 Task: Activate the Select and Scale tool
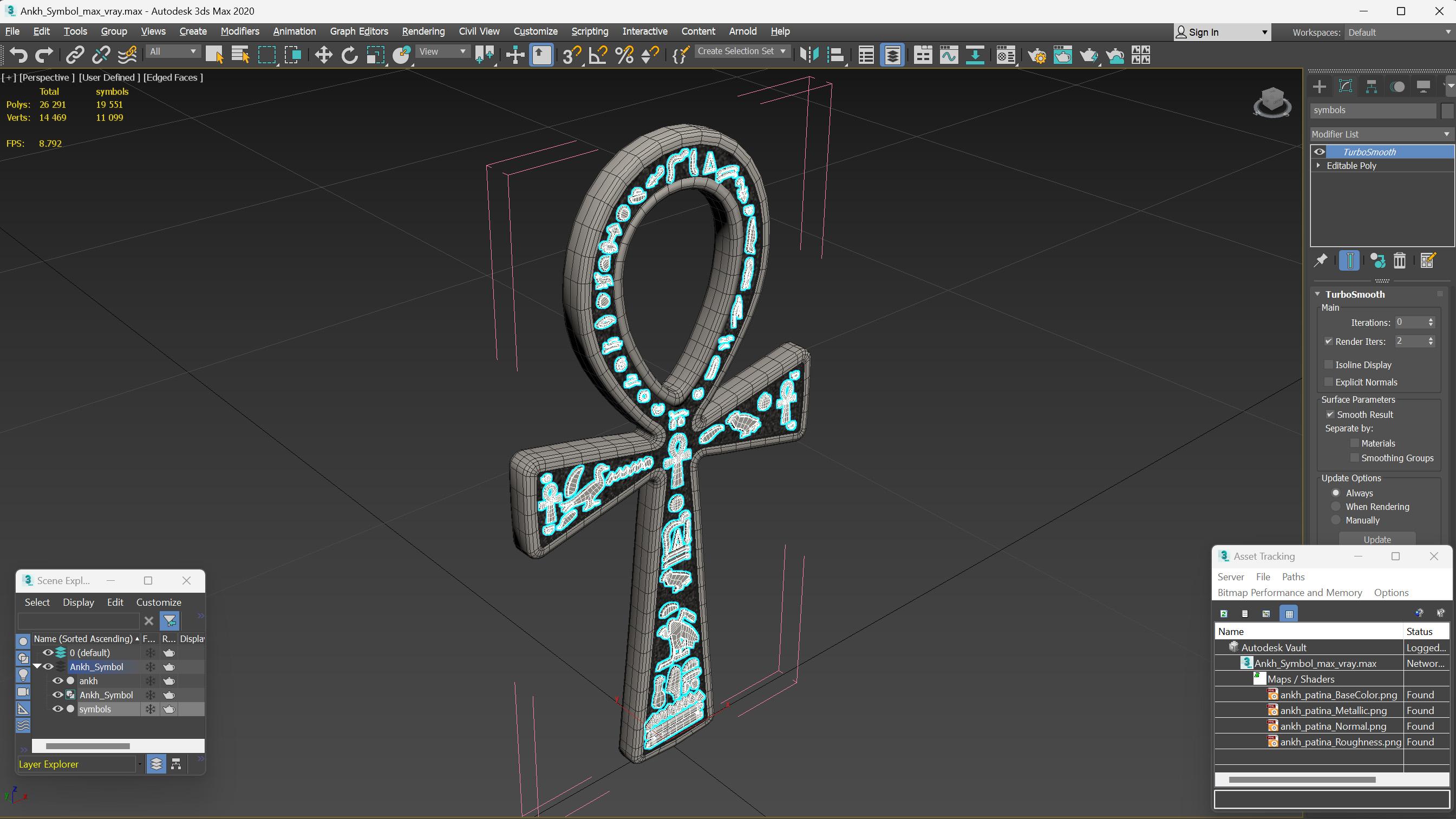click(x=375, y=55)
